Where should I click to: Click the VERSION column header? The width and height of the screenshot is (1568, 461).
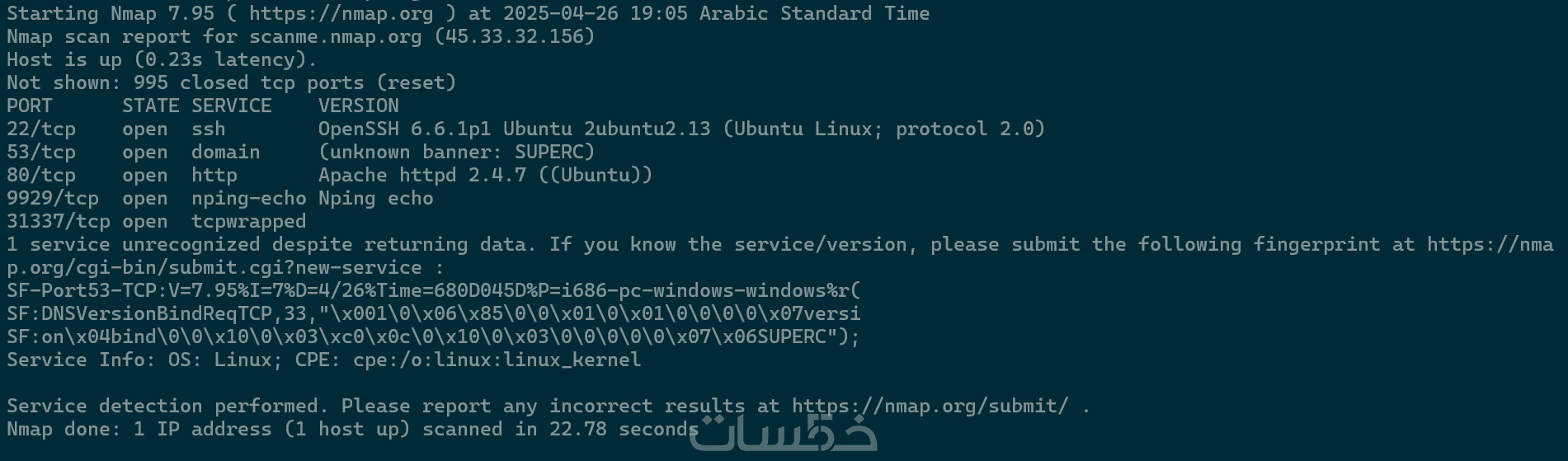359,106
